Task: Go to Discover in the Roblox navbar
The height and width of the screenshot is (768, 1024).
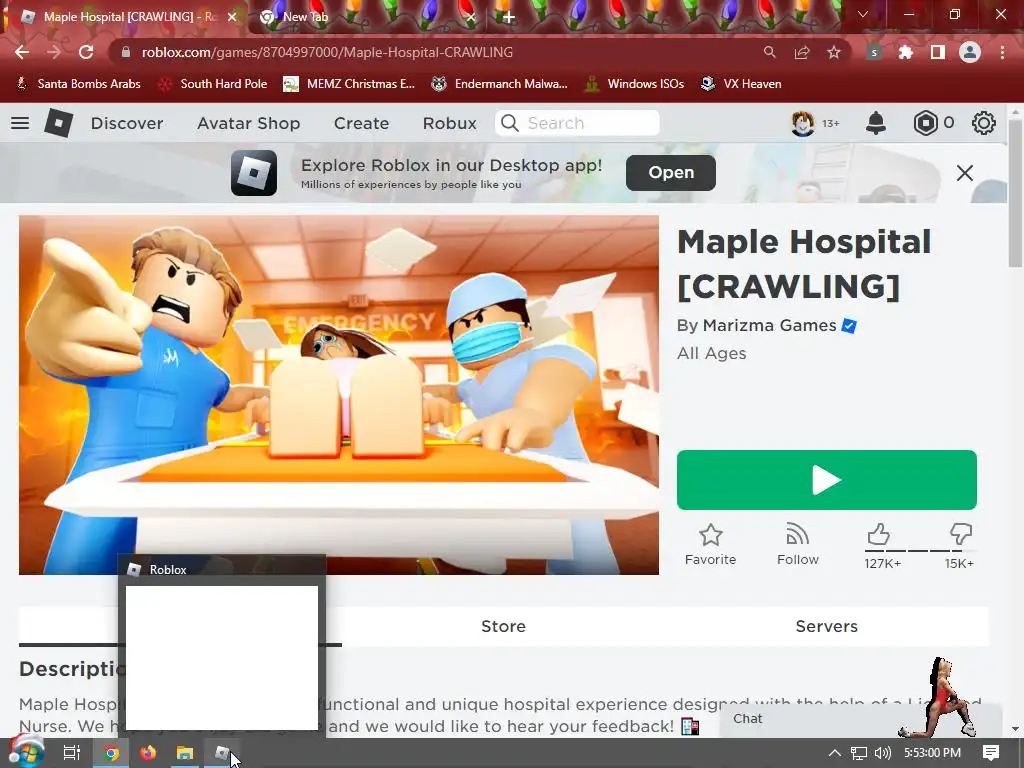Action: tap(127, 123)
